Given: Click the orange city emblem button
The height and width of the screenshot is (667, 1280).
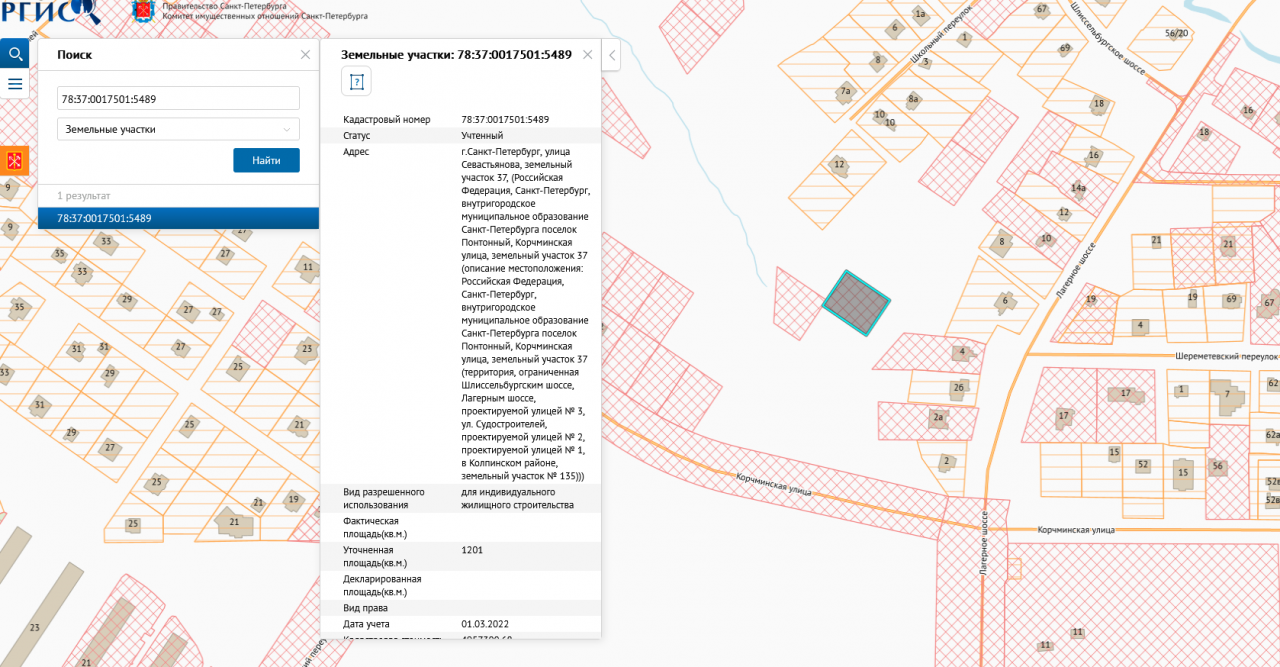Looking at the screenshot, I should point(15,160).
